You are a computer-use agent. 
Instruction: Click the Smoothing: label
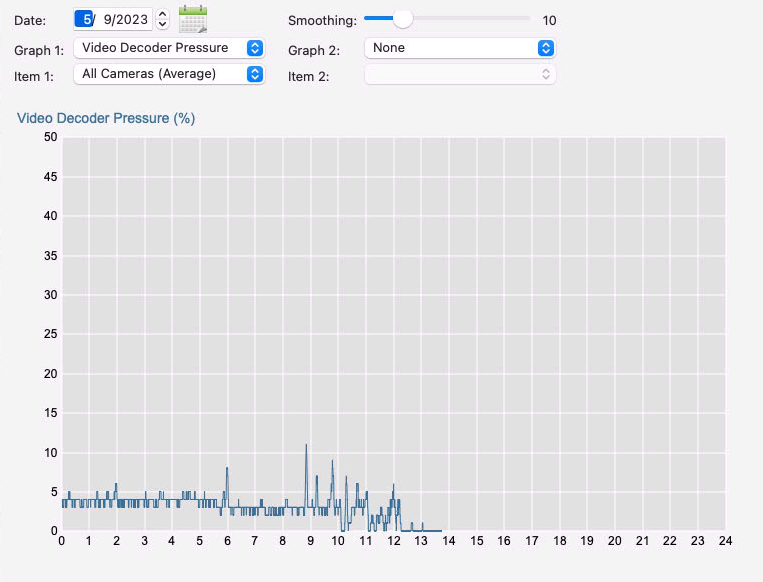pos(322,20)
